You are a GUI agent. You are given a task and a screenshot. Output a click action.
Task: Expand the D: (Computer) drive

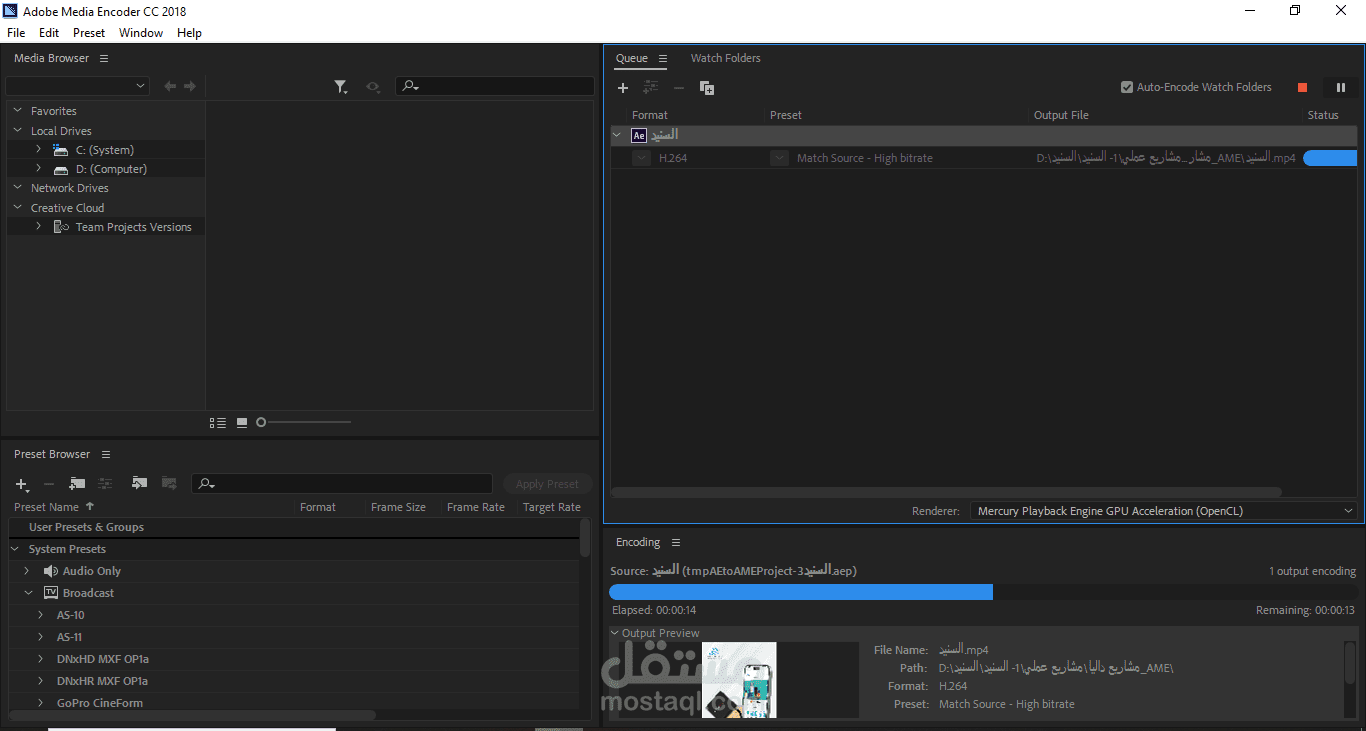point(38,169)
